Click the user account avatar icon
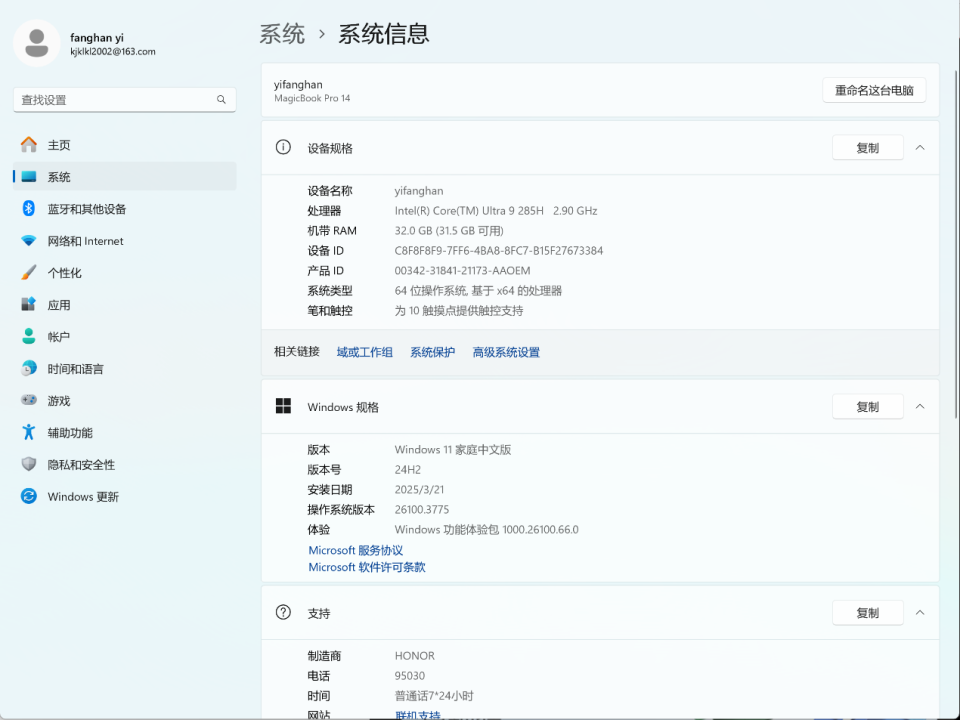 [x=37, y=43]
